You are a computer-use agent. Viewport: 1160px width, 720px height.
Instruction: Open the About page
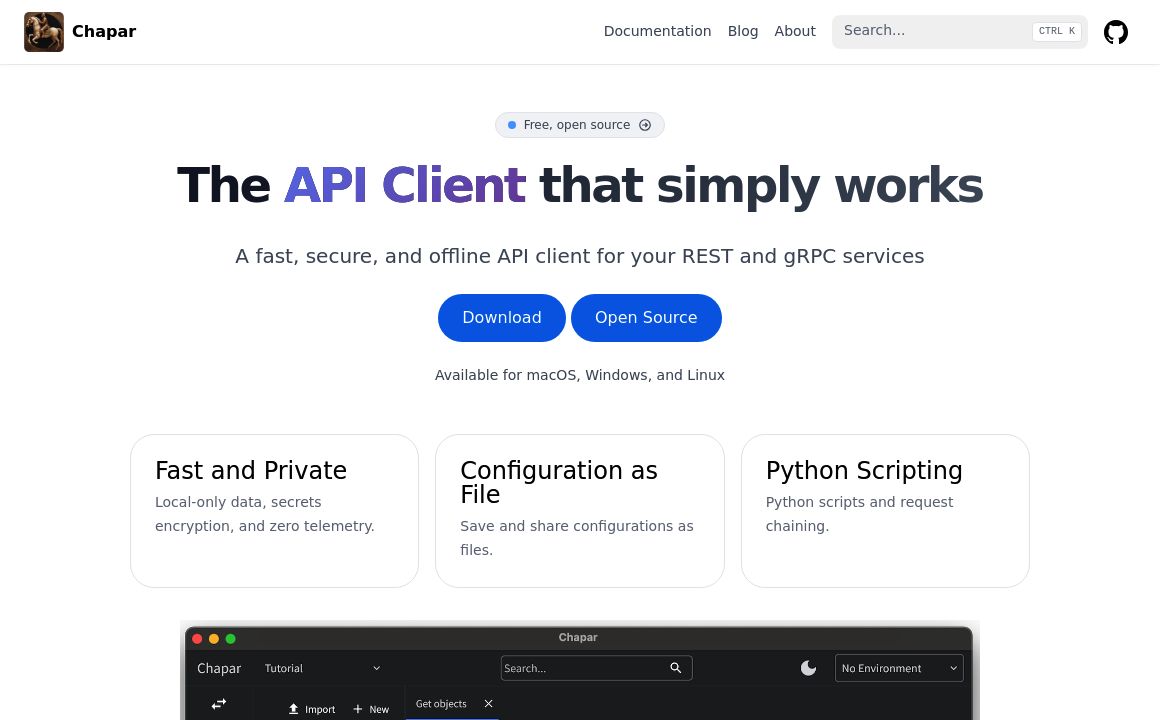pos(794,31)
